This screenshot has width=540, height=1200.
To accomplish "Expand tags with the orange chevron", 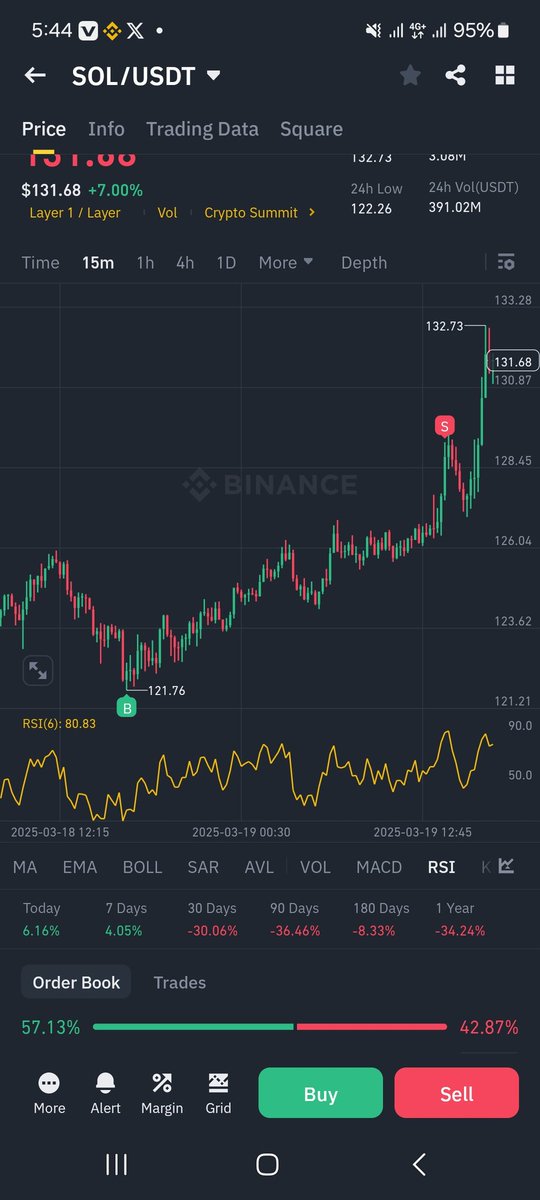I will 312,213.
